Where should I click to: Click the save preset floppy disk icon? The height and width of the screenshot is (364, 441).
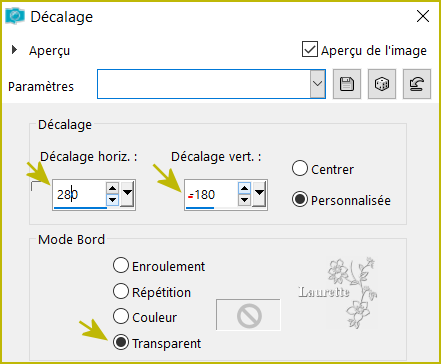tap(347, 84)
